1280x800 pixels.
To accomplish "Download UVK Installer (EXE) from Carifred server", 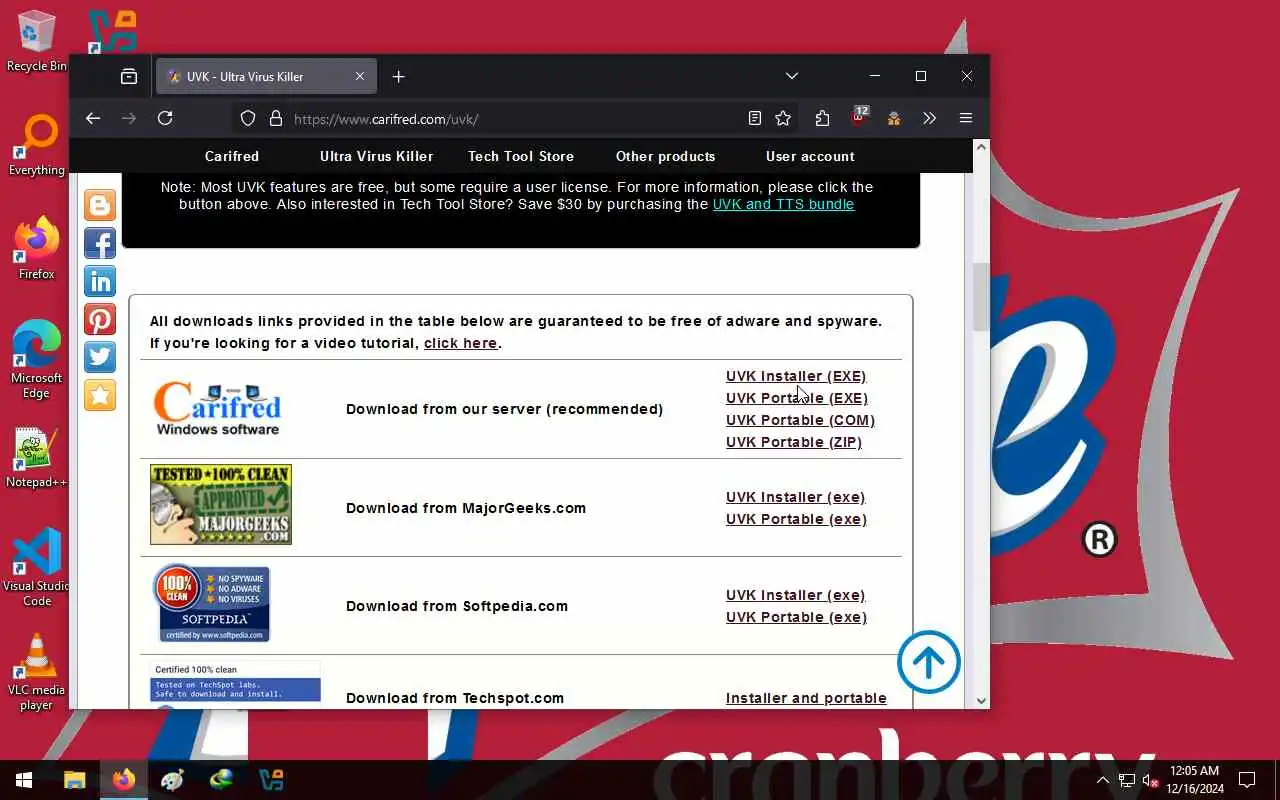I will point(796,376).
